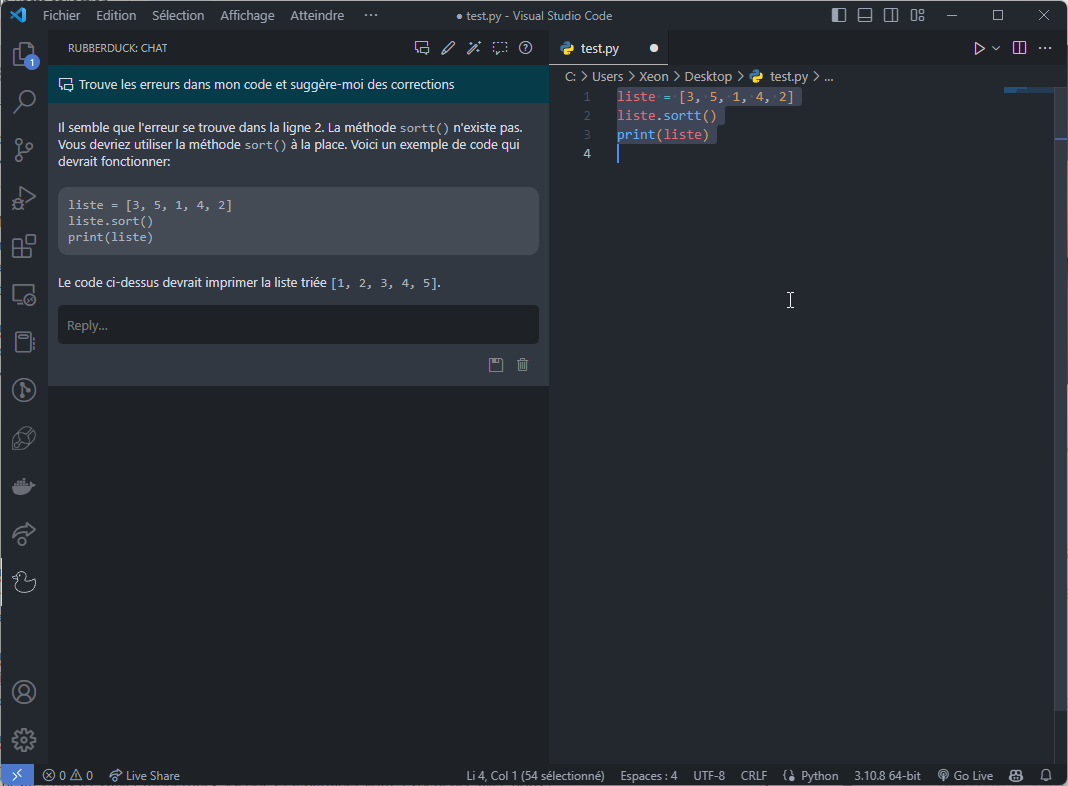
Task: Open Remote Explorer icon in activity bar
Action: (25, 294)
